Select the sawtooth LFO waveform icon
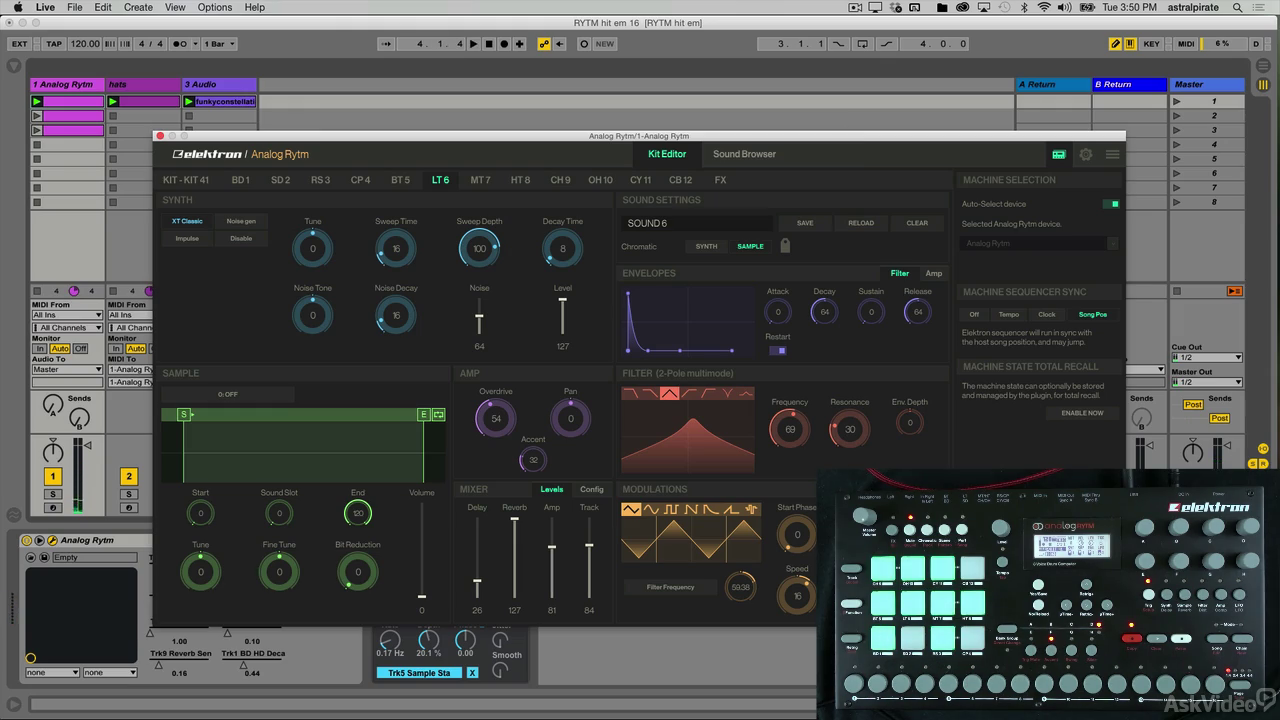The width and height of the screenshot is (1280, 720). point(691,509)
